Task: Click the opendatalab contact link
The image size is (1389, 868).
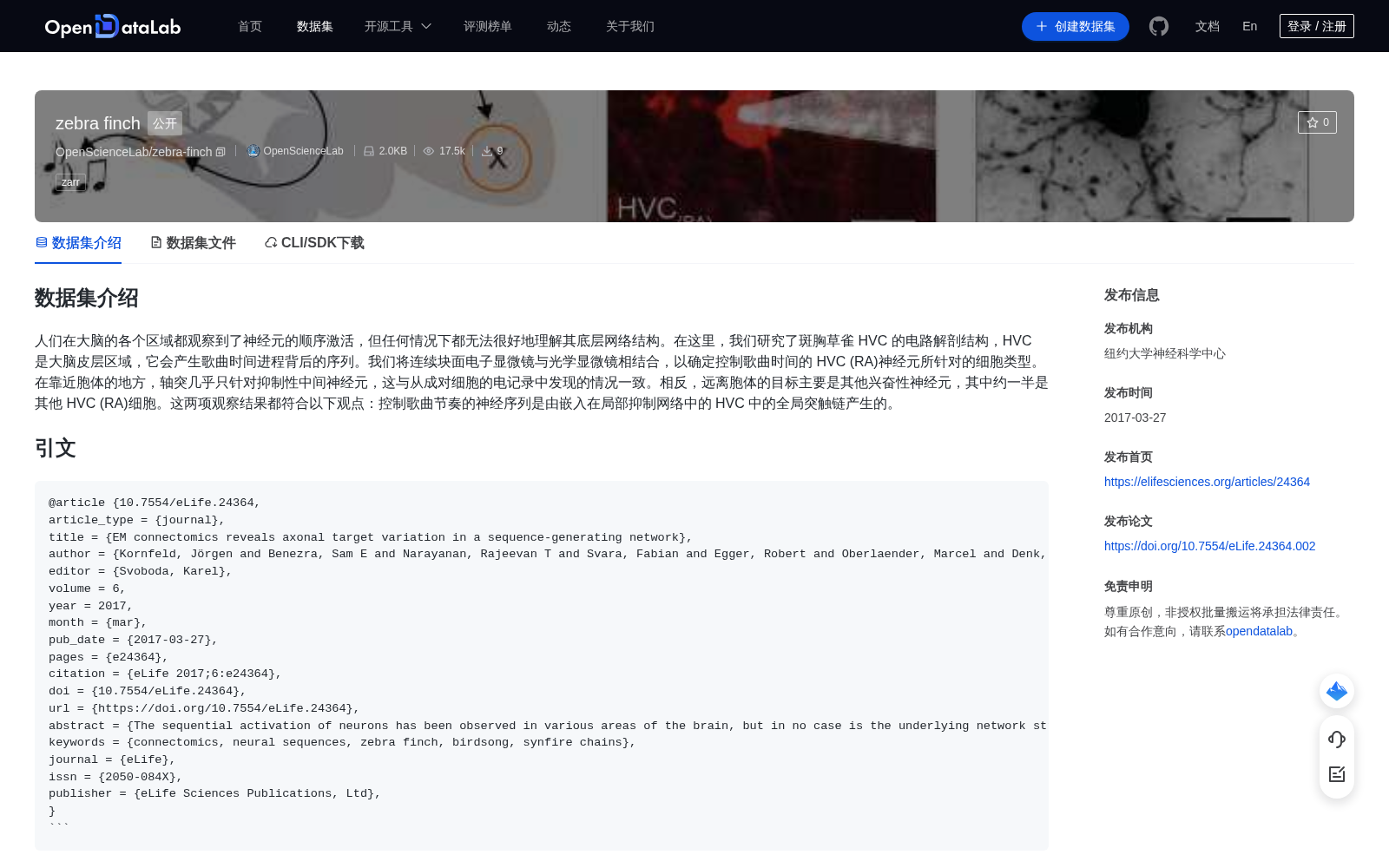Action: (x=1259, y=631)
